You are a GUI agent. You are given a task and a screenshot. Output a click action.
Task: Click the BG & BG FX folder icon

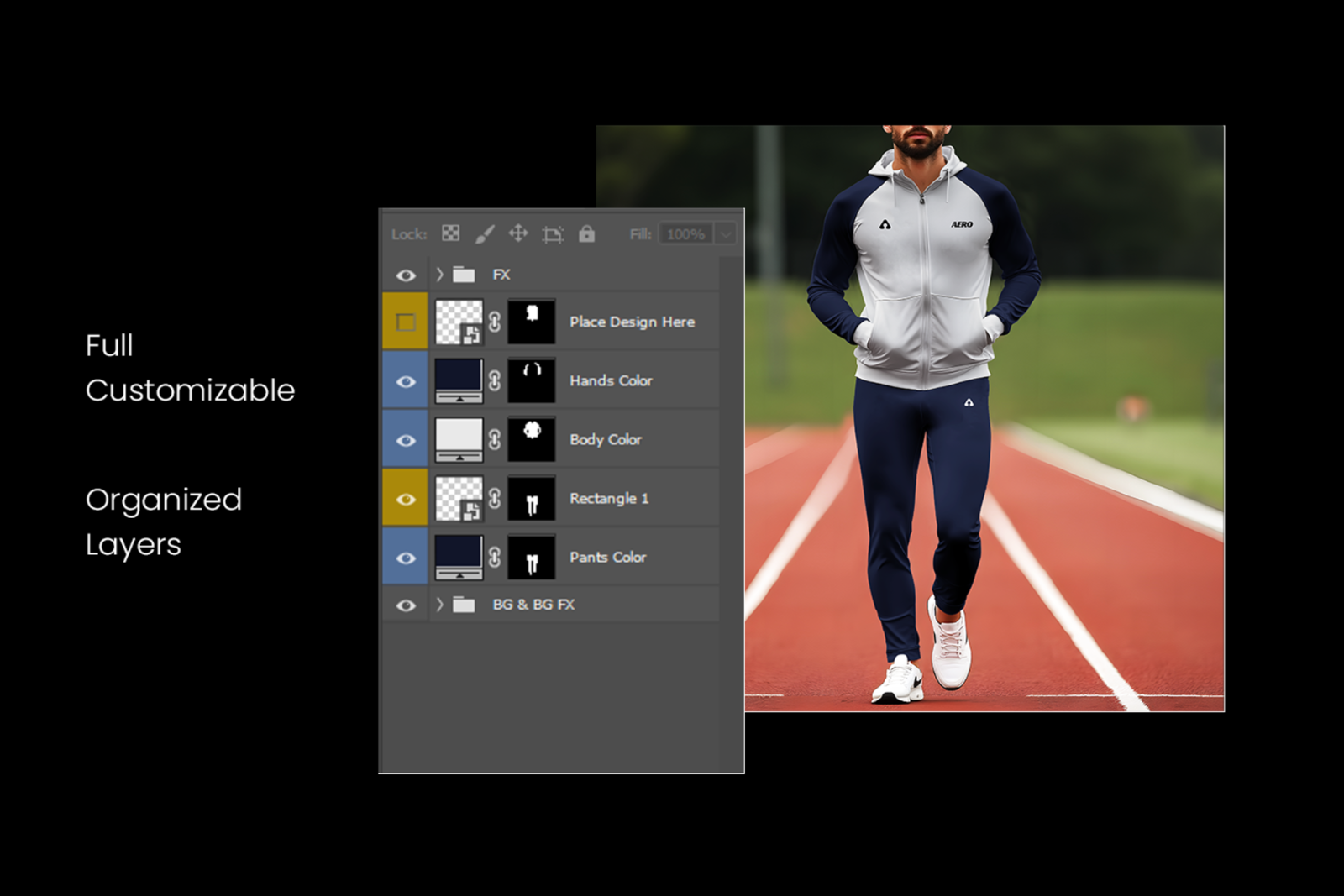coord(464,604)
